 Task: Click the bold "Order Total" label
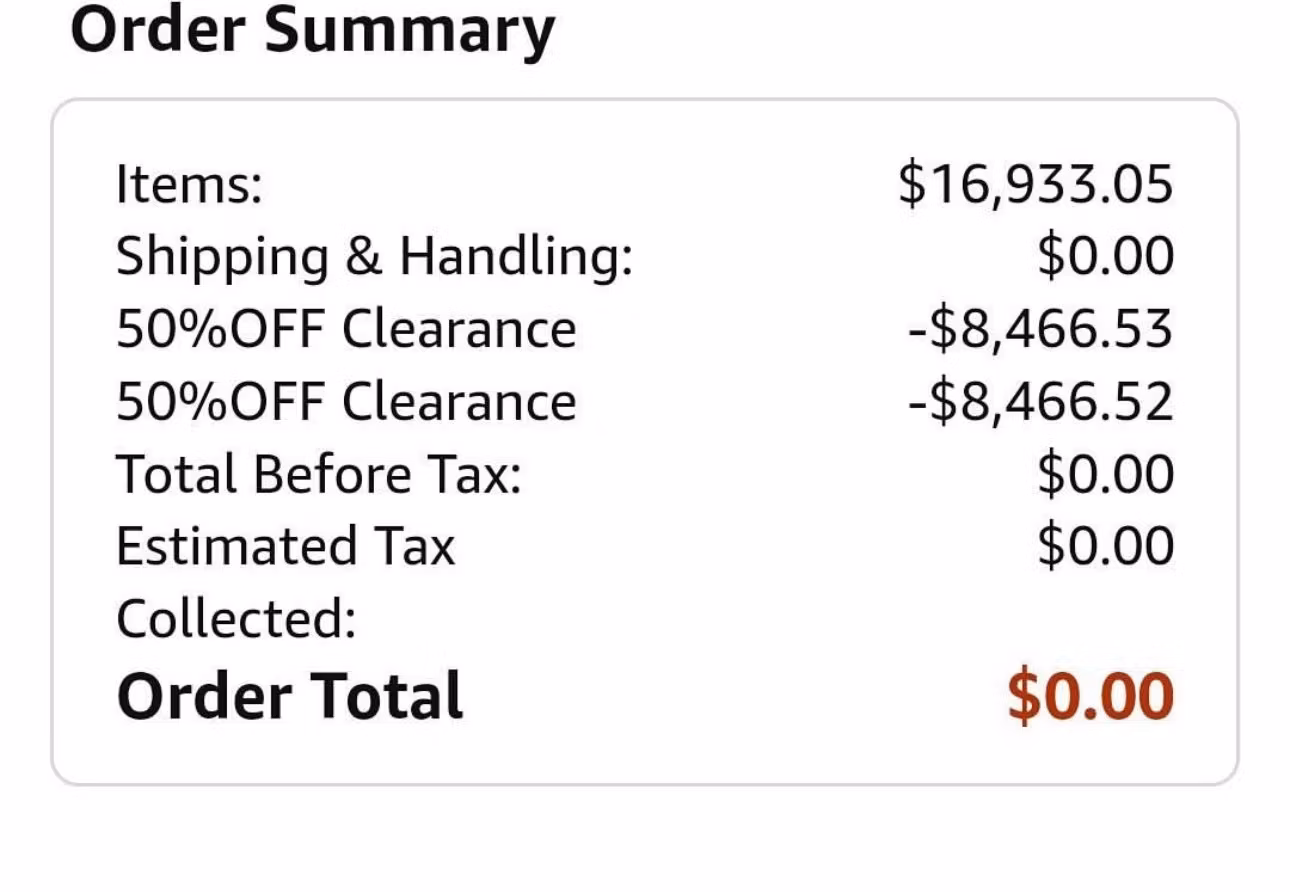tap(290, 695)
